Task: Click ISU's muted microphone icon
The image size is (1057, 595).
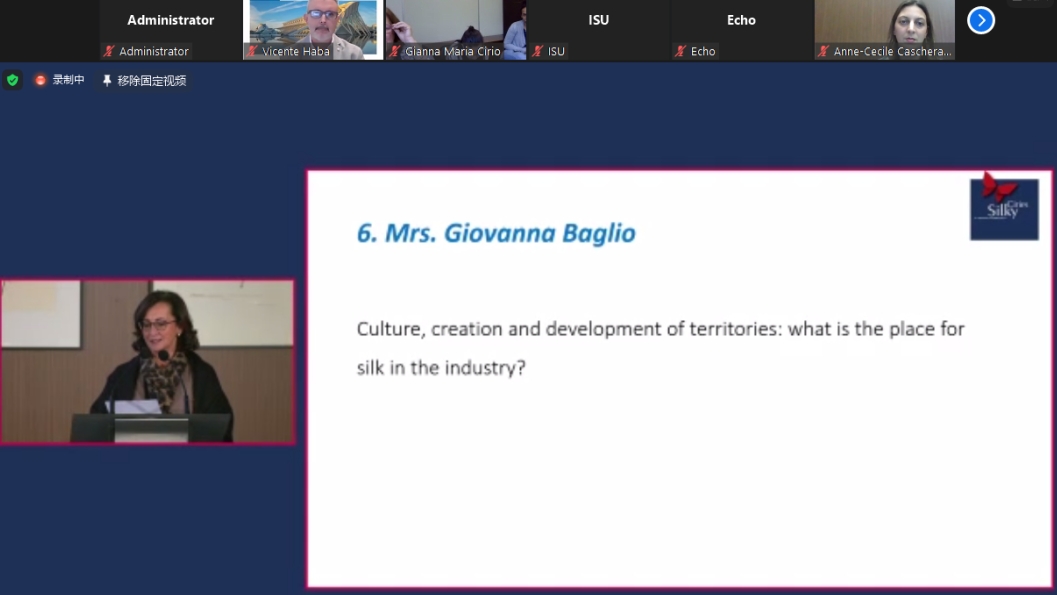Action: click(538, 51)
